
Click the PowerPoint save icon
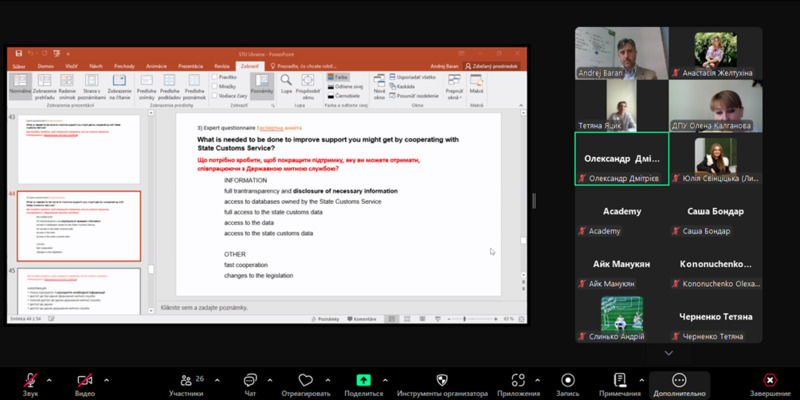19,53
